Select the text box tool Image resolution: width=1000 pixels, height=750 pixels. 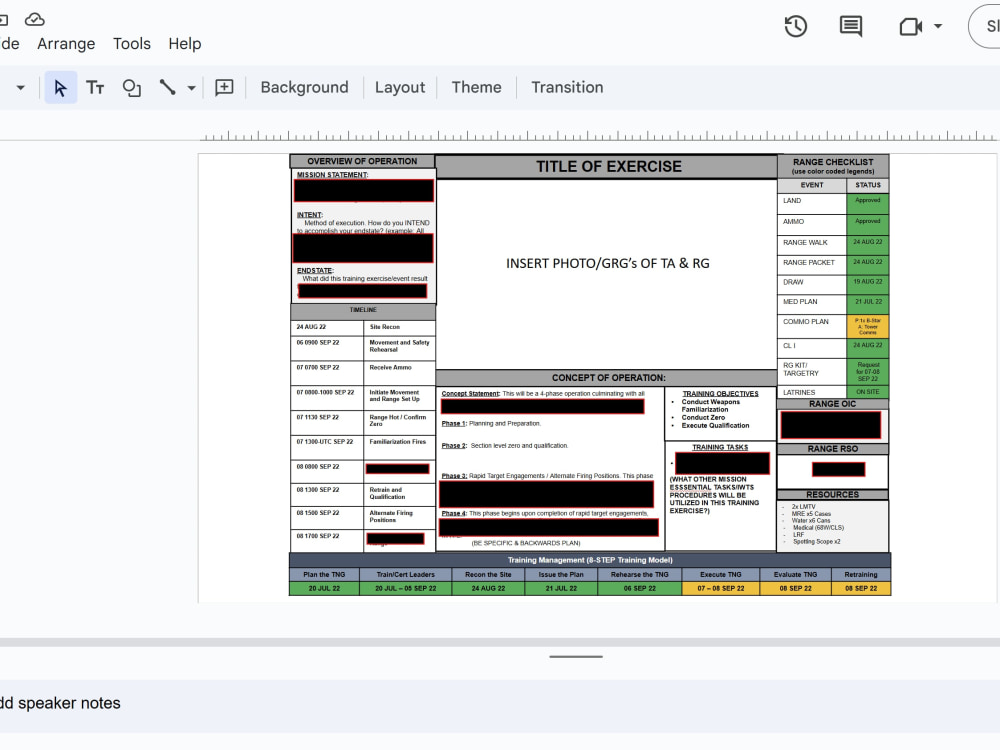pos(95,87)
